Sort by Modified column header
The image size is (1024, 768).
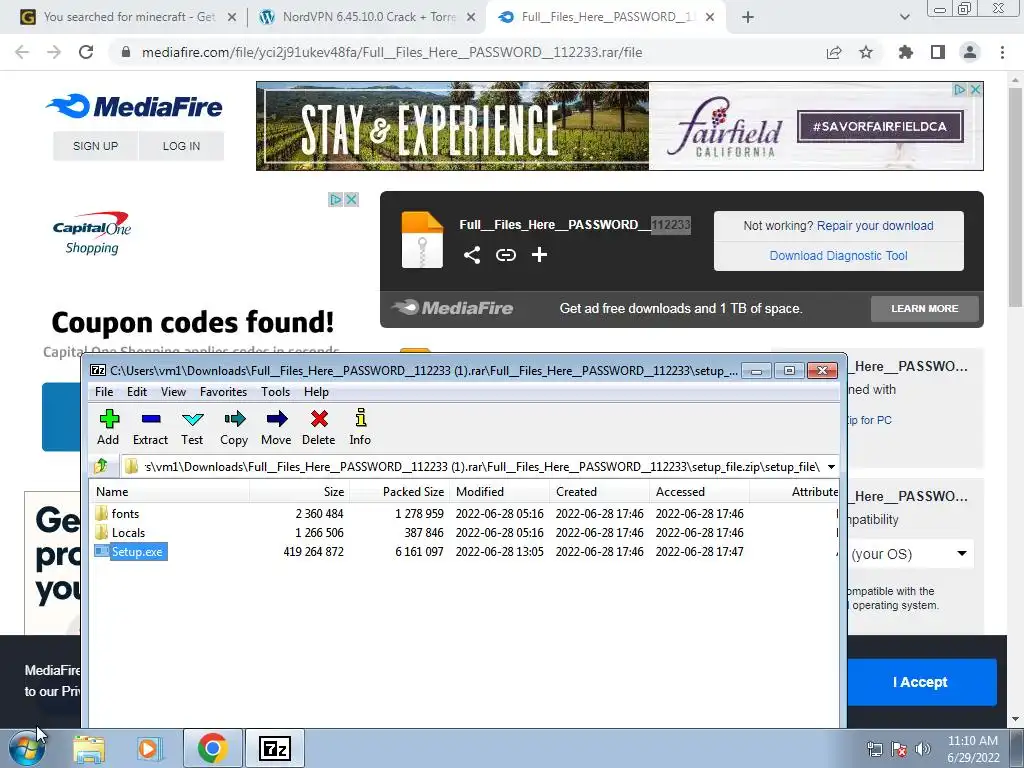[499, 491]
